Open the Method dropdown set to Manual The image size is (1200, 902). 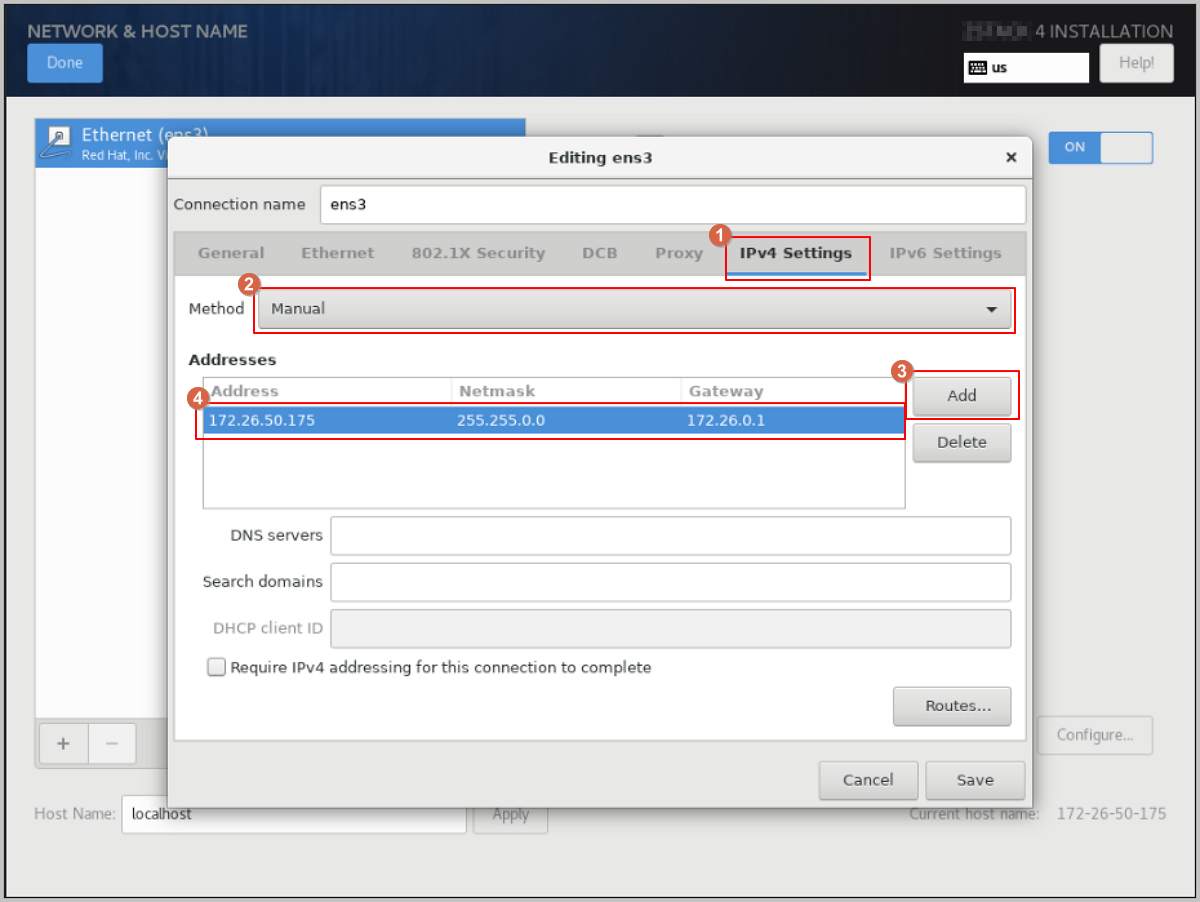[x=635, y=309]
